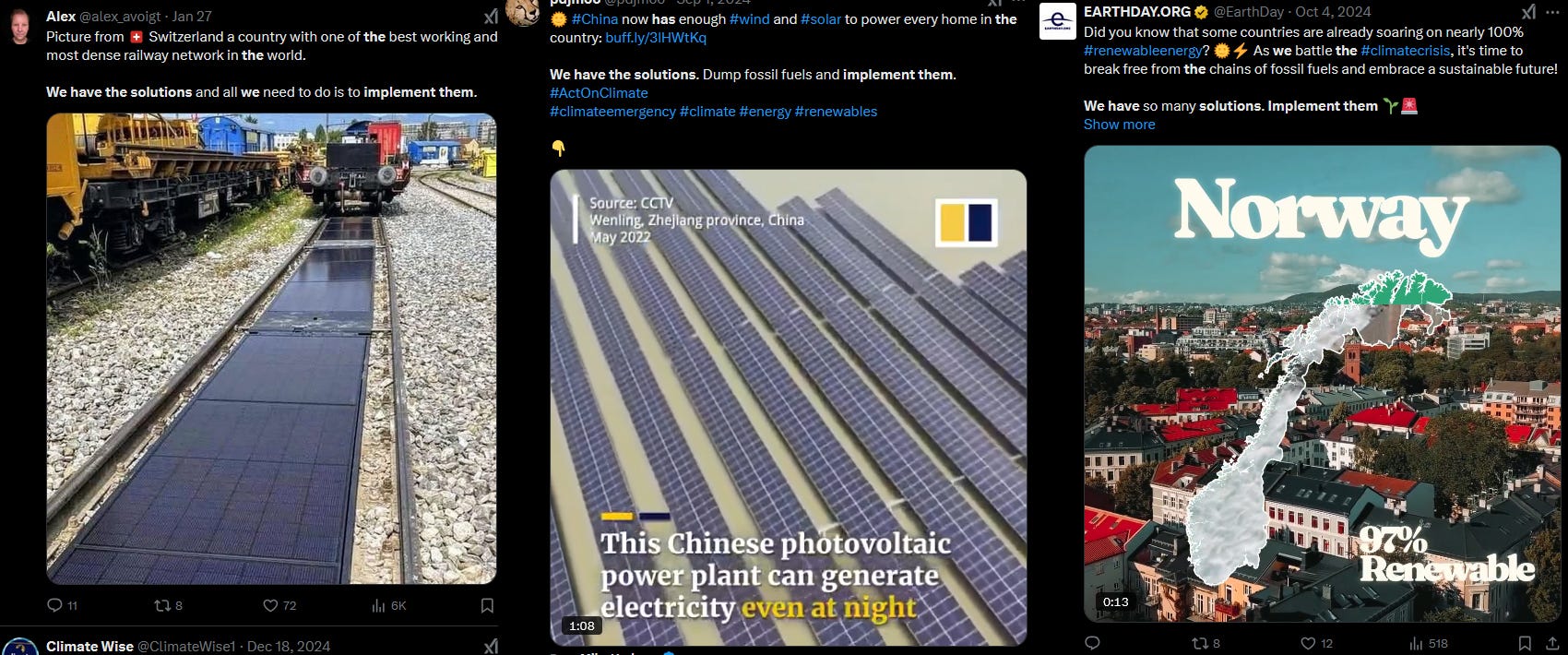Open the buff.ly/3IHWtKq link

tap(656, 38)
